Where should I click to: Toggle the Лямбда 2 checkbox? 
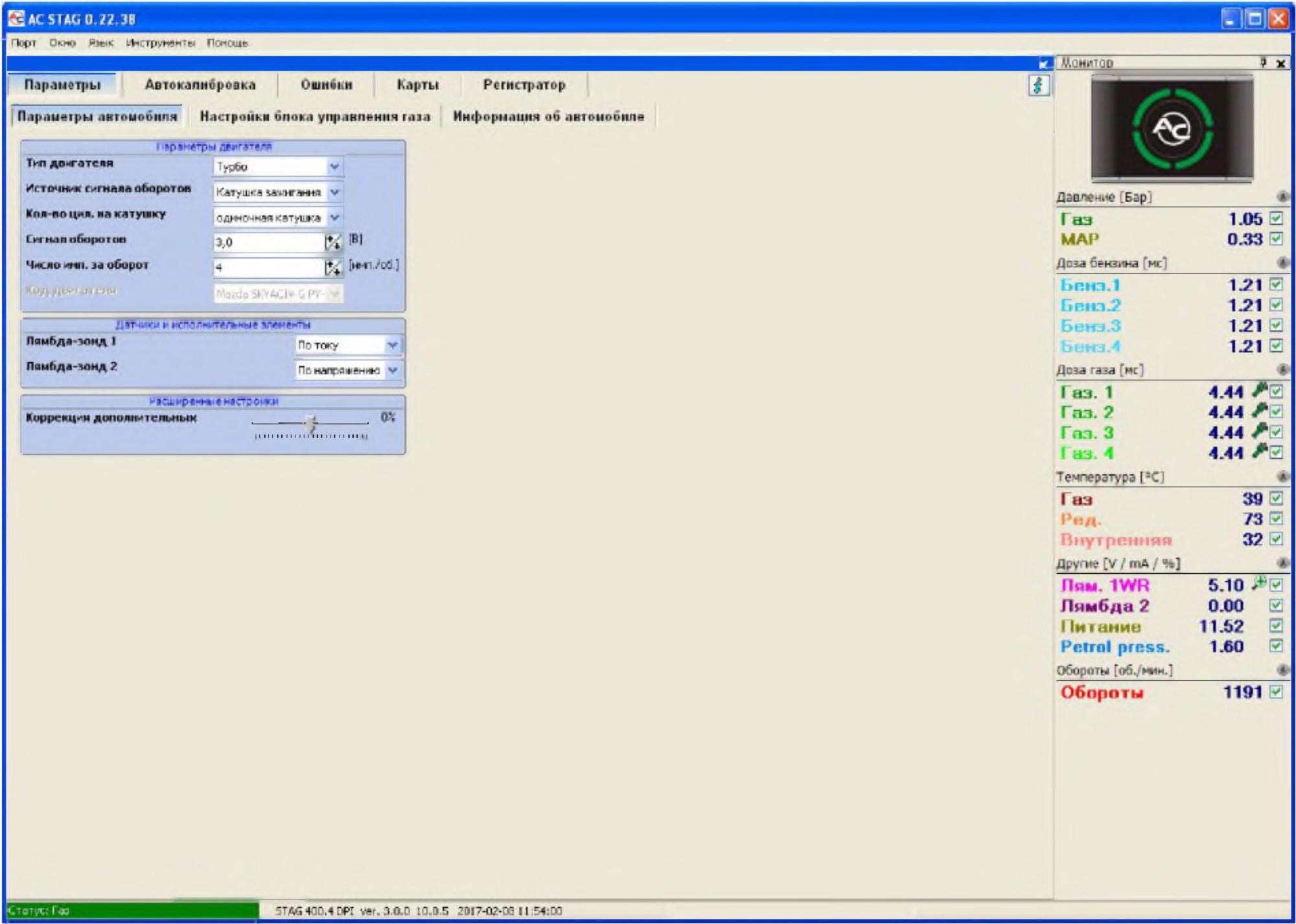[x=1277, y=605]
